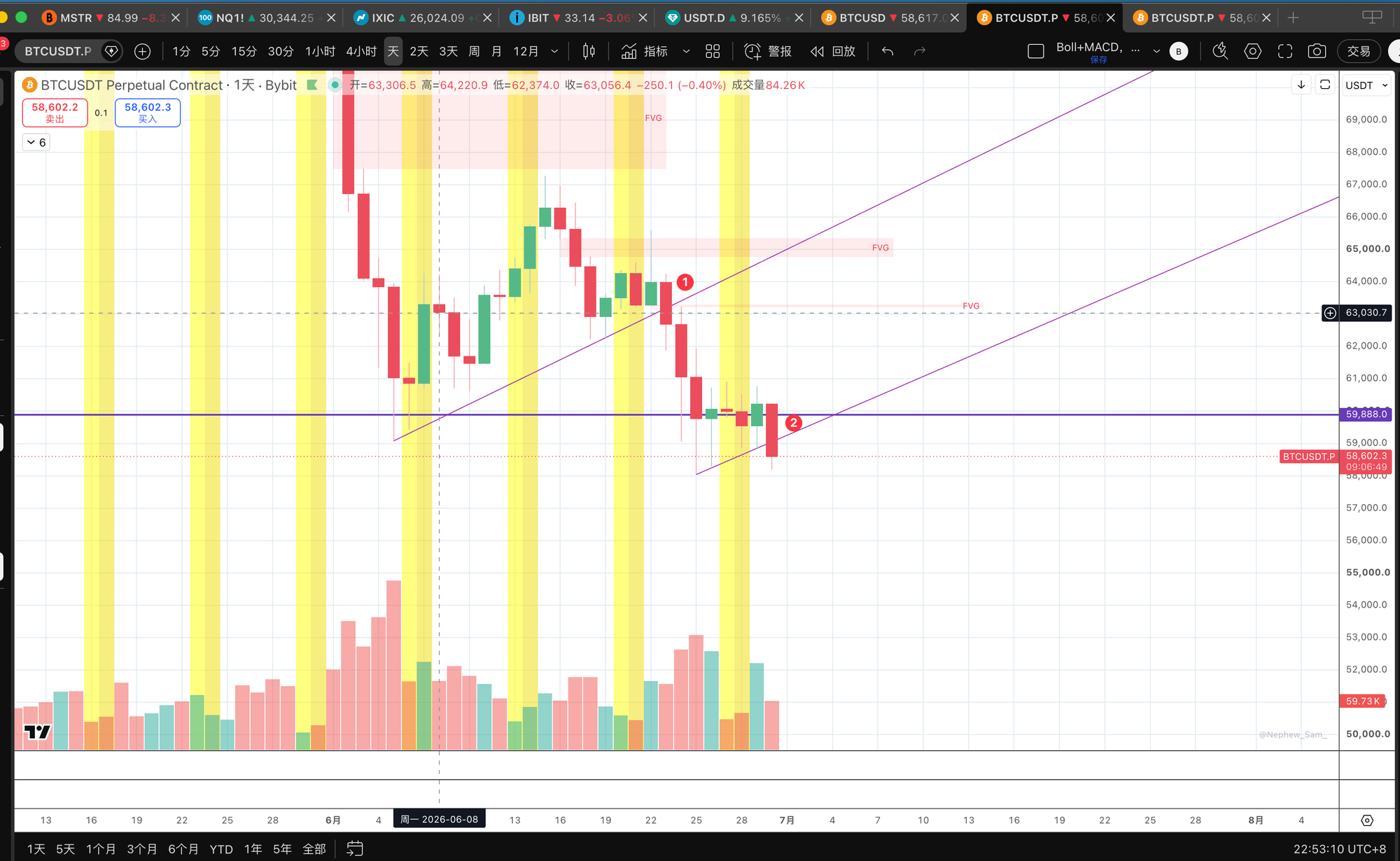1400x861 pixels.
Task: Open a new browser tab with plus
Action: (x=1293, y=17)
